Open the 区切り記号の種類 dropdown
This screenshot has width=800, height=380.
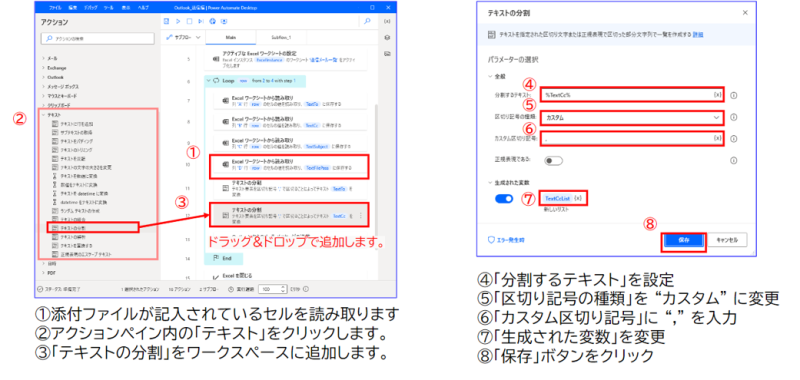click(x=632, y=117)
